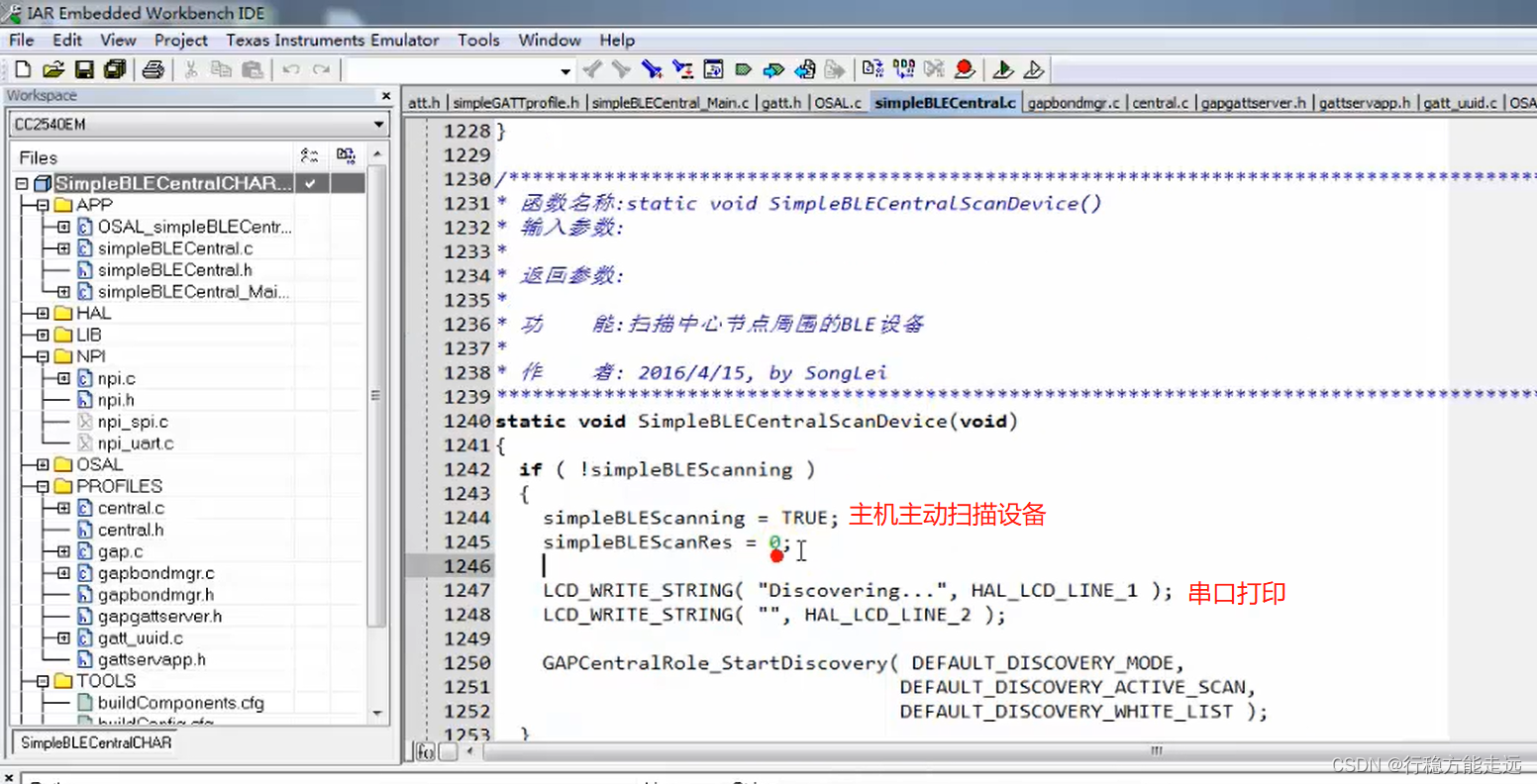Click the Cut scissors icon
This screenshot has width=1537, height=784.
191,69
